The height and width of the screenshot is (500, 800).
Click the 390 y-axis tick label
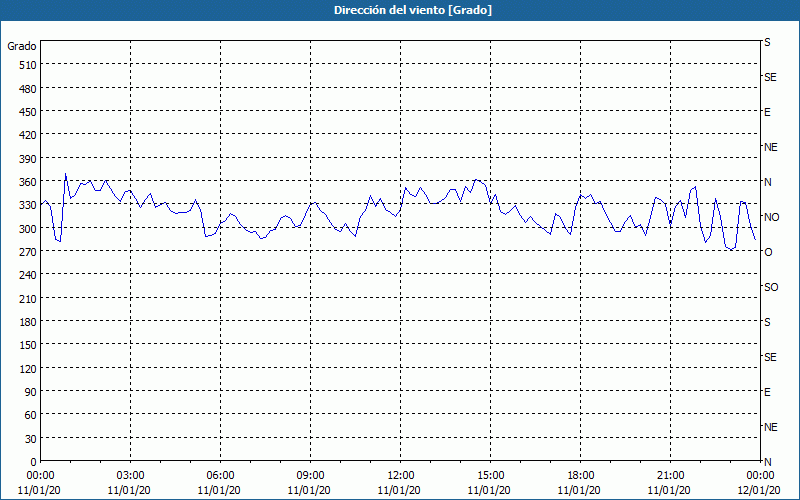28,159
